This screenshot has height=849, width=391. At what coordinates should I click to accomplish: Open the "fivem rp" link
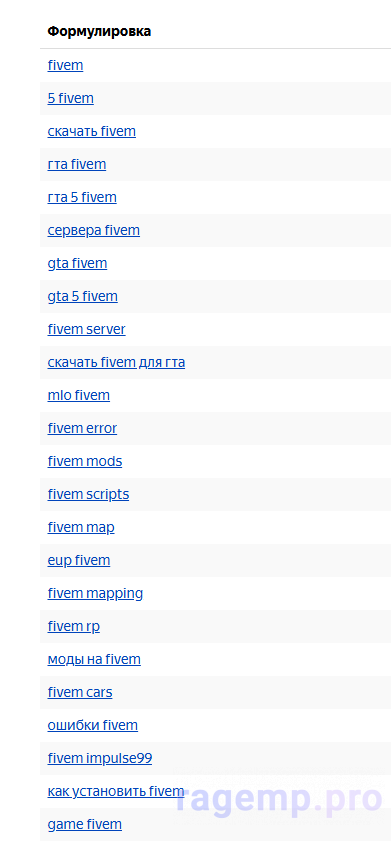coord(74,627)
